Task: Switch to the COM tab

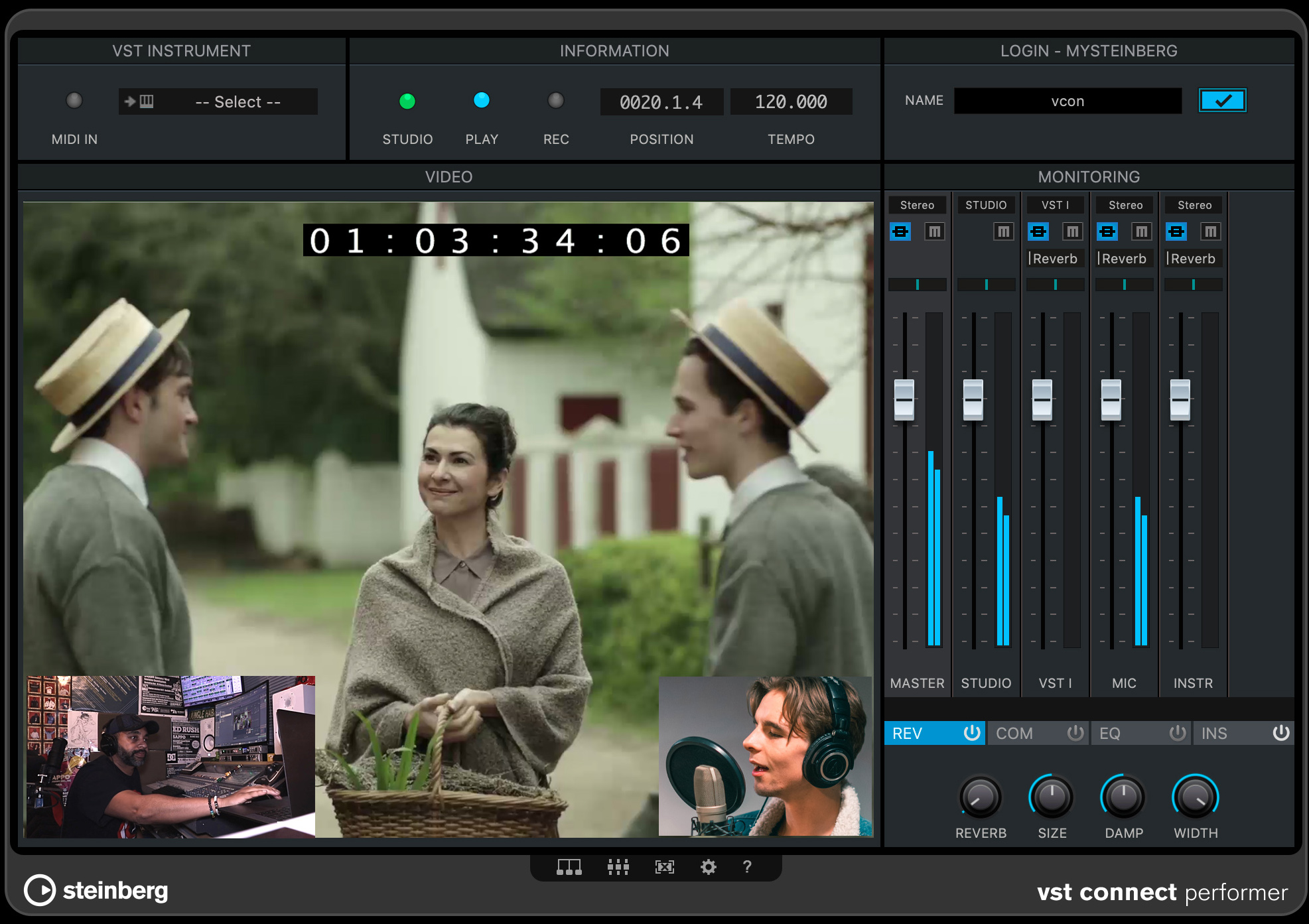Action: pyautogui.click(x=1014, y=733)
